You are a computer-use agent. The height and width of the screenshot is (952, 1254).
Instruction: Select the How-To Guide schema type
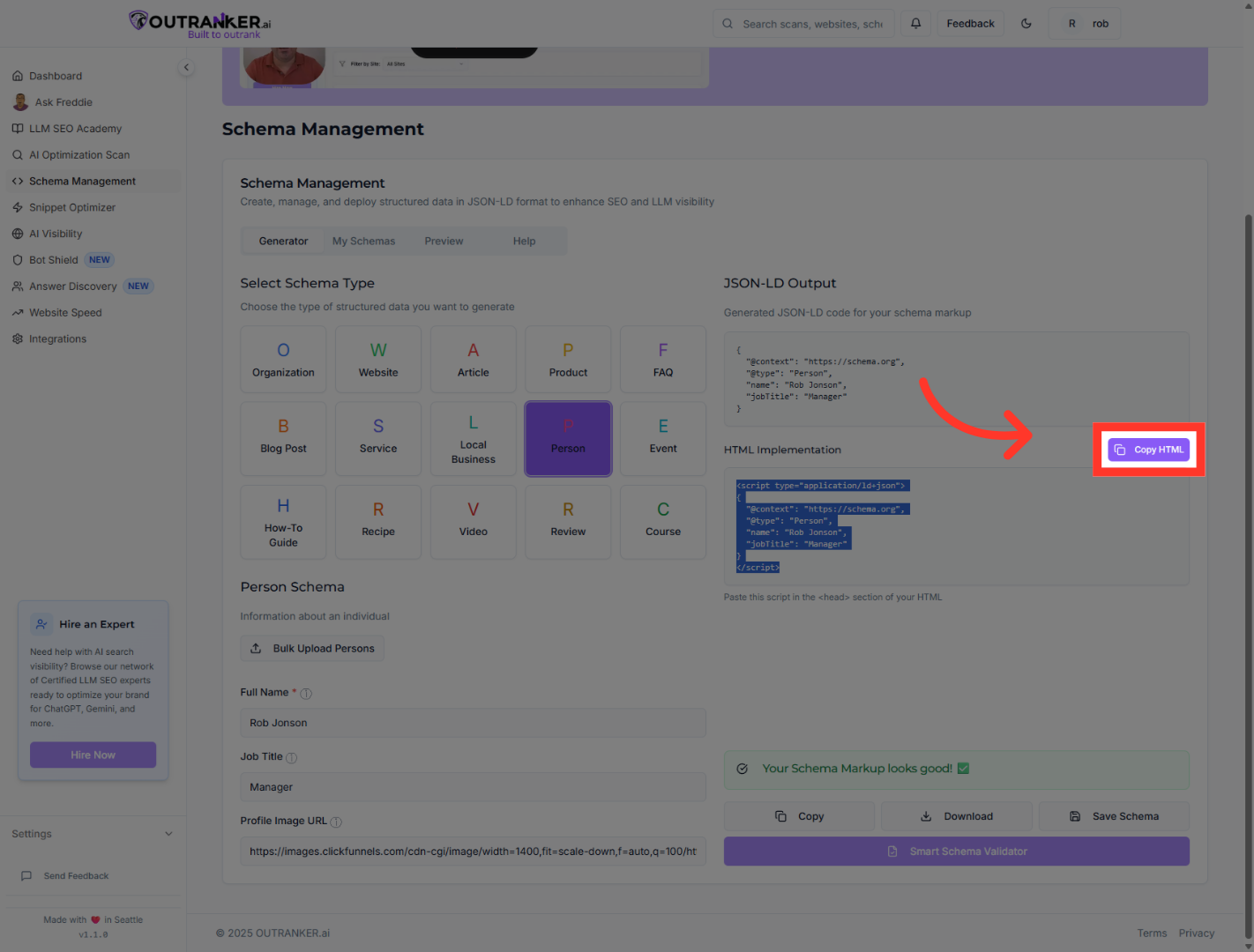point(283,522)
